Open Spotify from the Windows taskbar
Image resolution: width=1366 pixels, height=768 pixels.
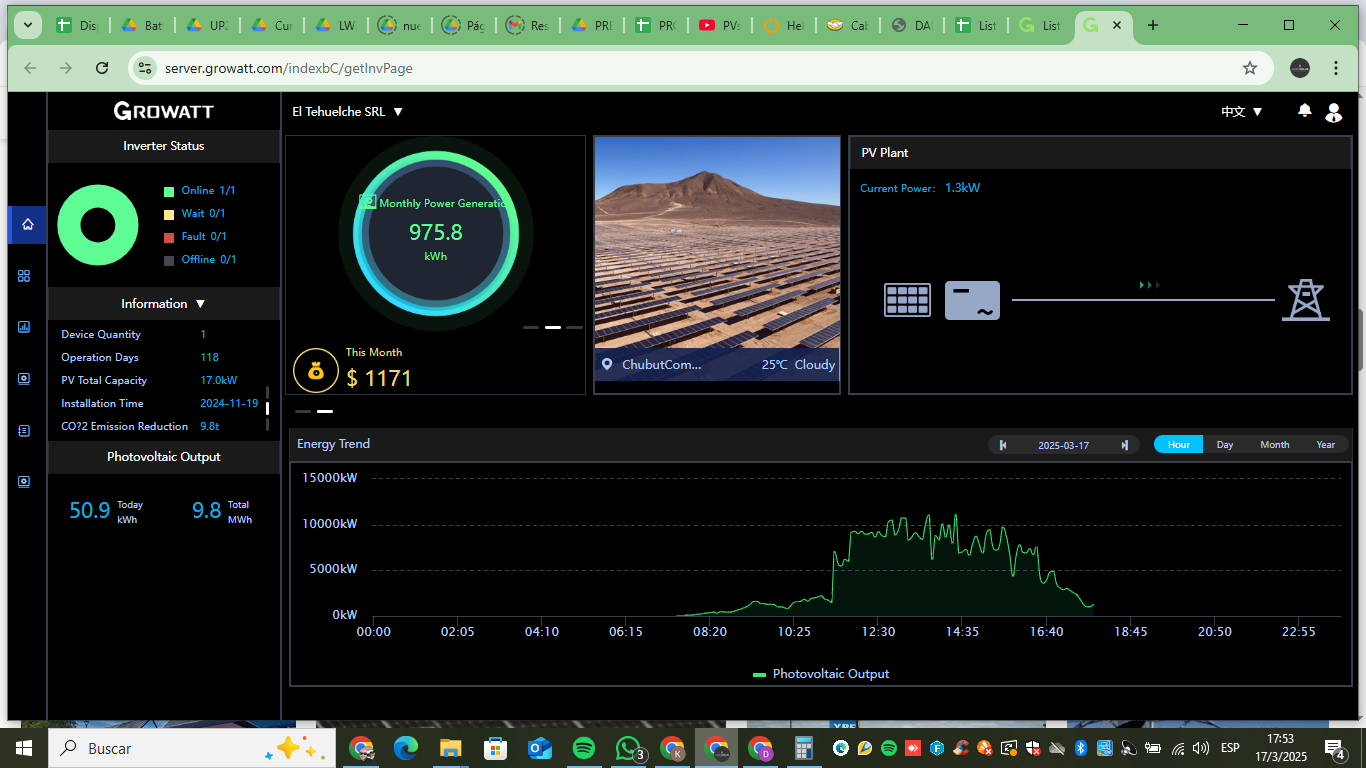[x=584, y=748]
